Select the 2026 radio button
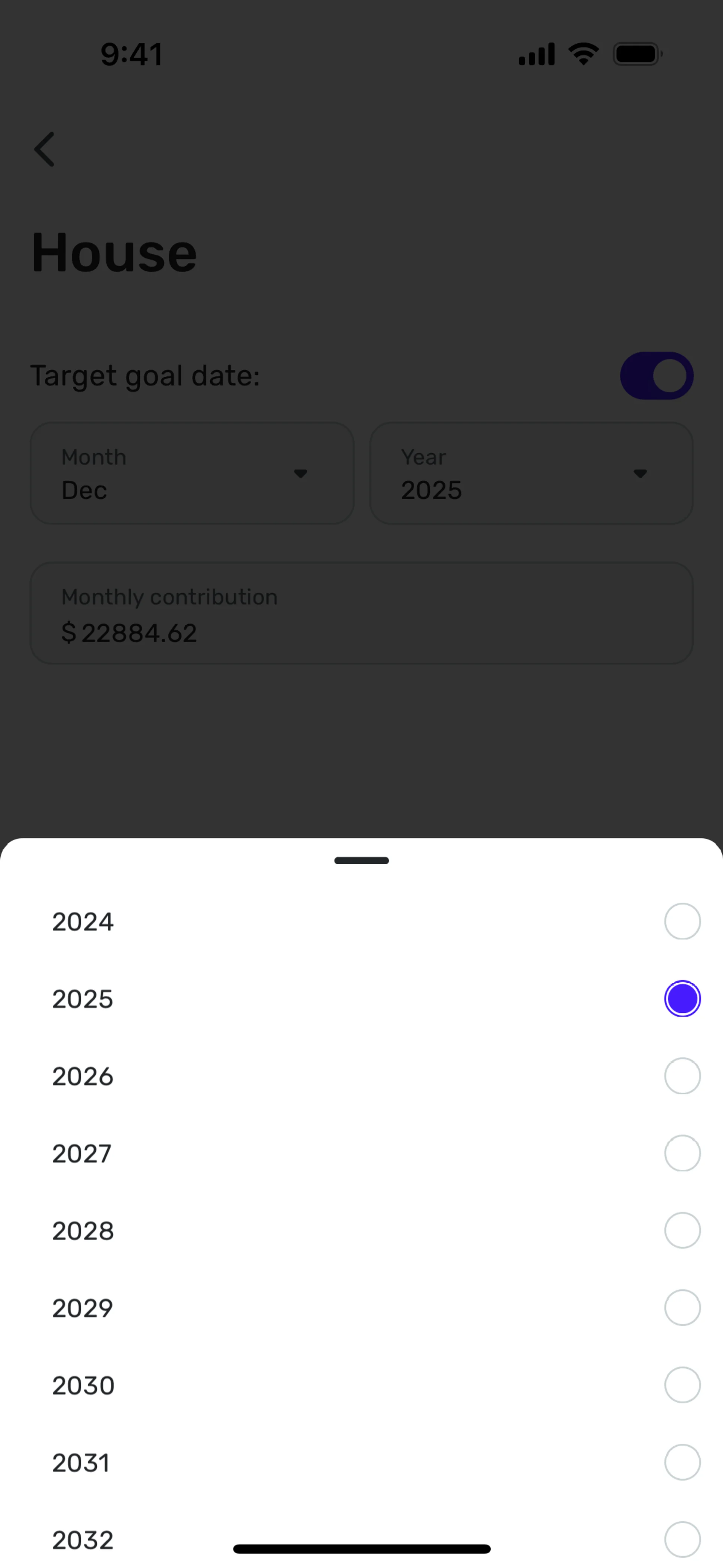 [x=682, y=1076]
